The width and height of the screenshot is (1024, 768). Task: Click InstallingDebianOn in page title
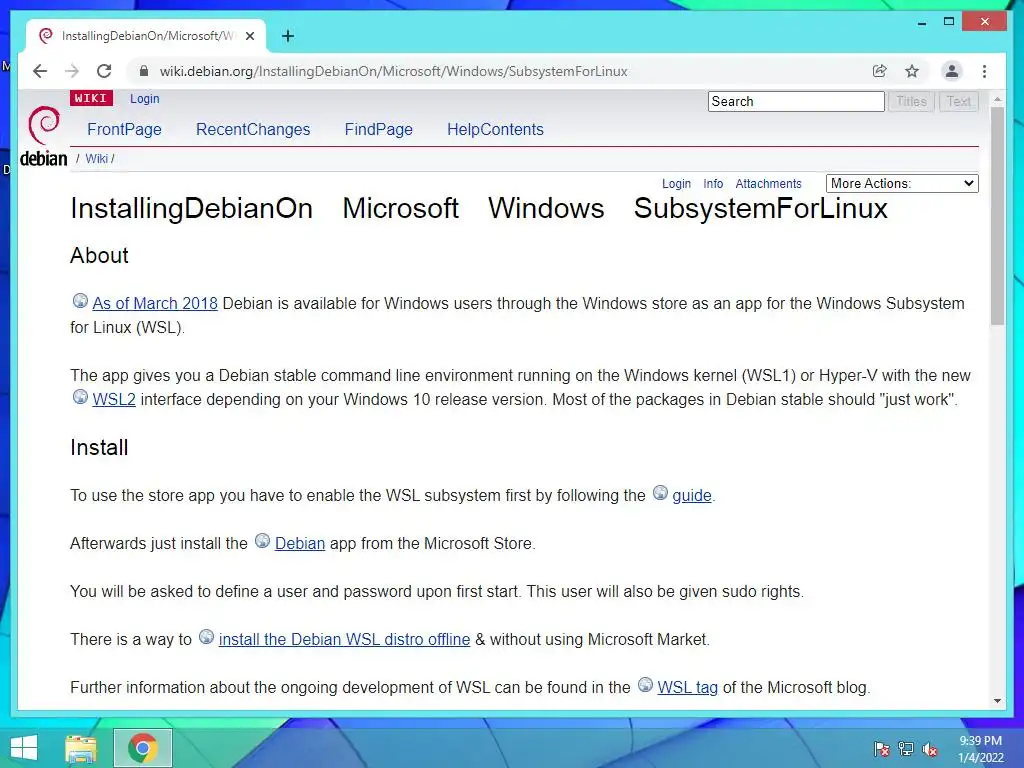[191, 209]
